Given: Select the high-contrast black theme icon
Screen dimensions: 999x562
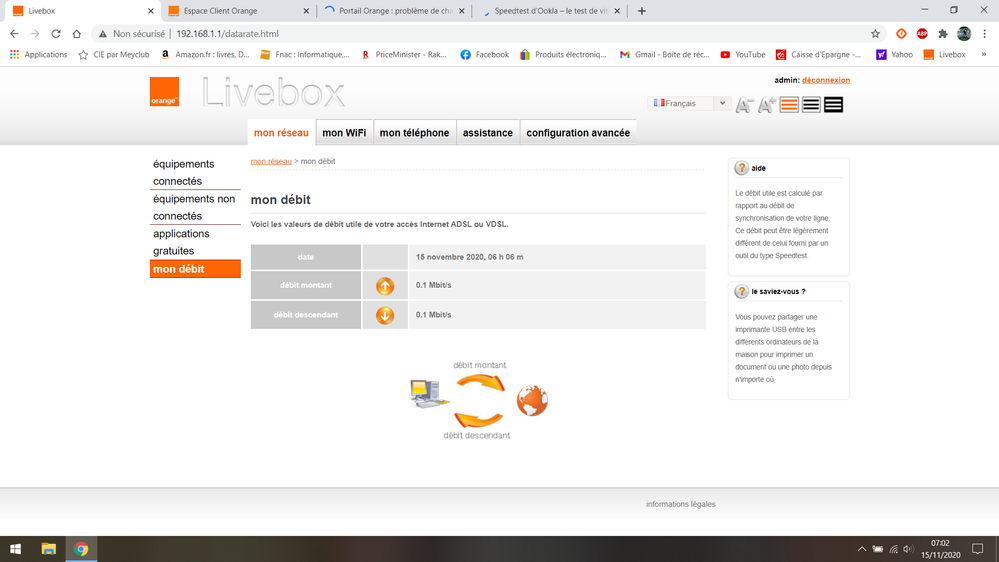Looking at the screenshot, I should point(833,104).
